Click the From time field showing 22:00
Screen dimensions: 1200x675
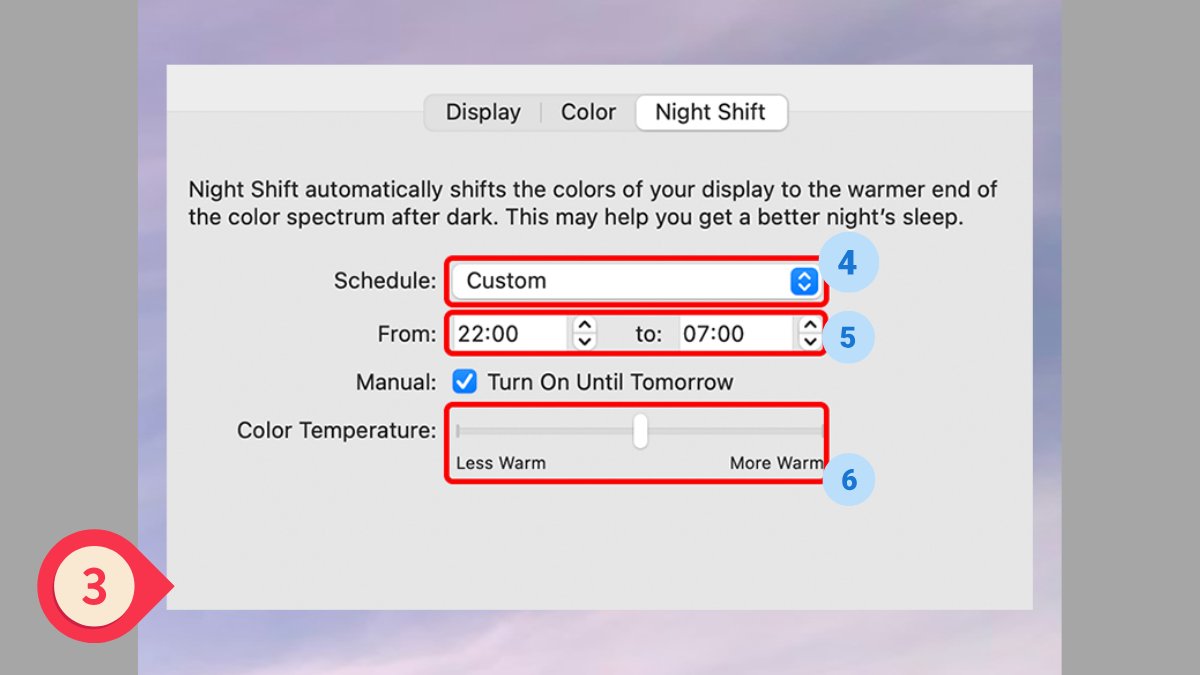point(510,334)
